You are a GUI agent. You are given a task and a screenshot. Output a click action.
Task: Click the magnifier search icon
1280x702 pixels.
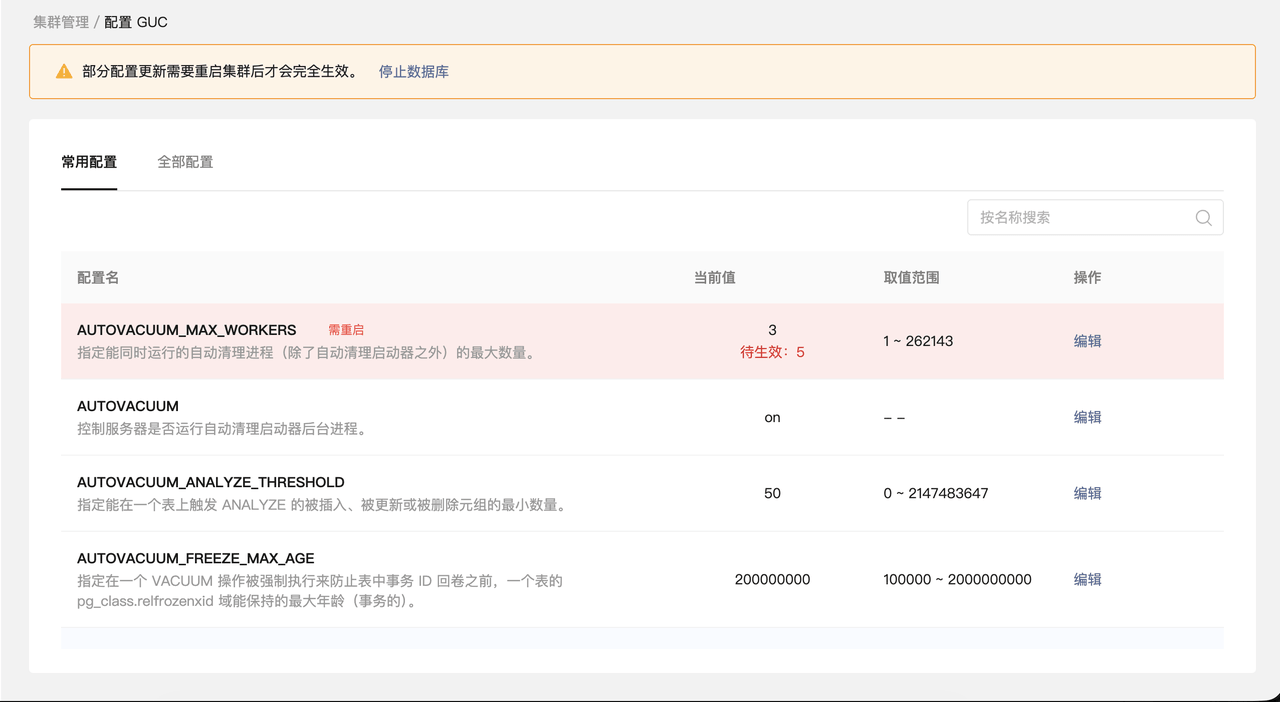pos(1203,218)
